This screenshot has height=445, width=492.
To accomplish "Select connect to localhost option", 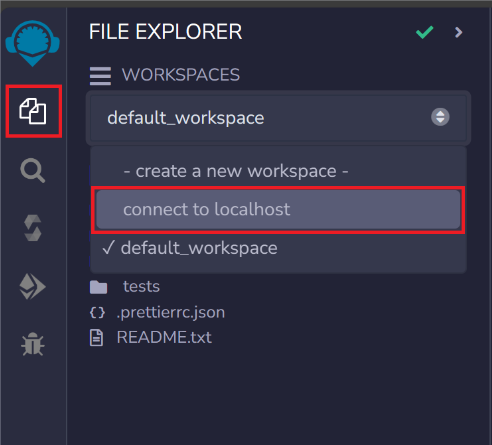I will click(x=278, y=209).
